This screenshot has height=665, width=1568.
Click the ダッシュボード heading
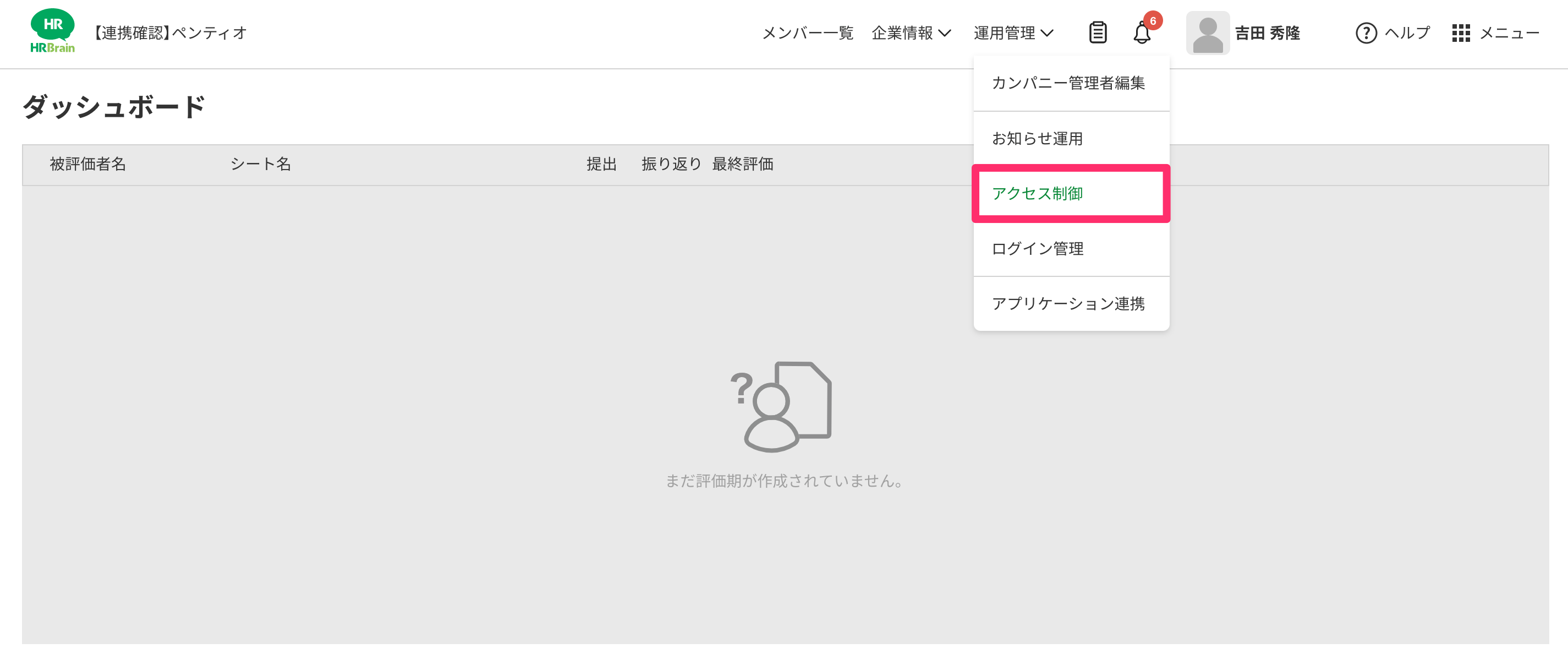click(114, 107)
